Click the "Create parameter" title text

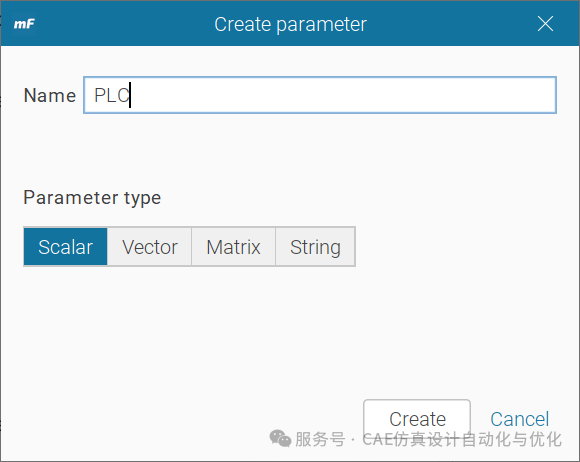[290, 24]
